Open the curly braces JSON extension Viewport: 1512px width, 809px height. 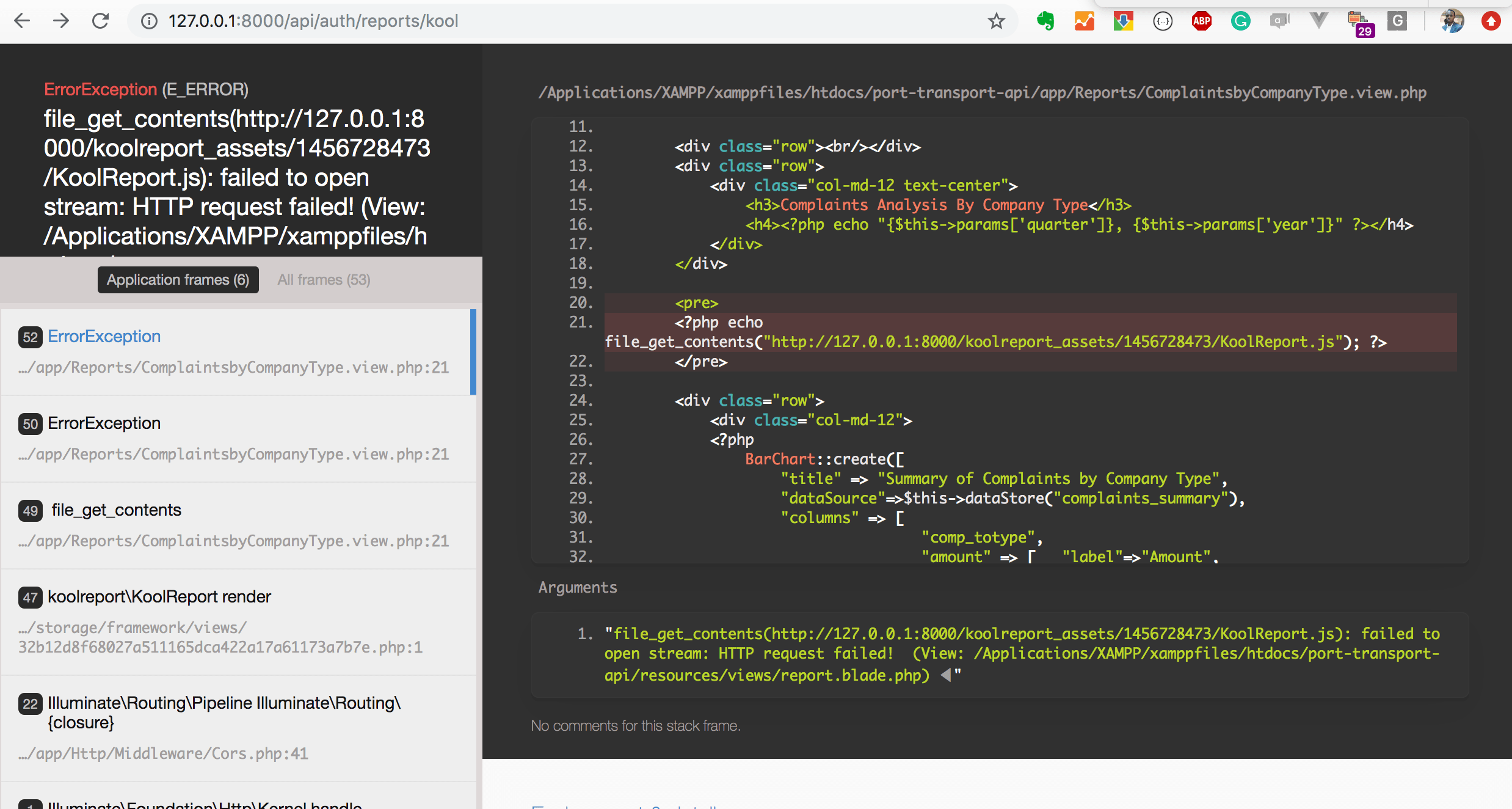(1163, 21)
